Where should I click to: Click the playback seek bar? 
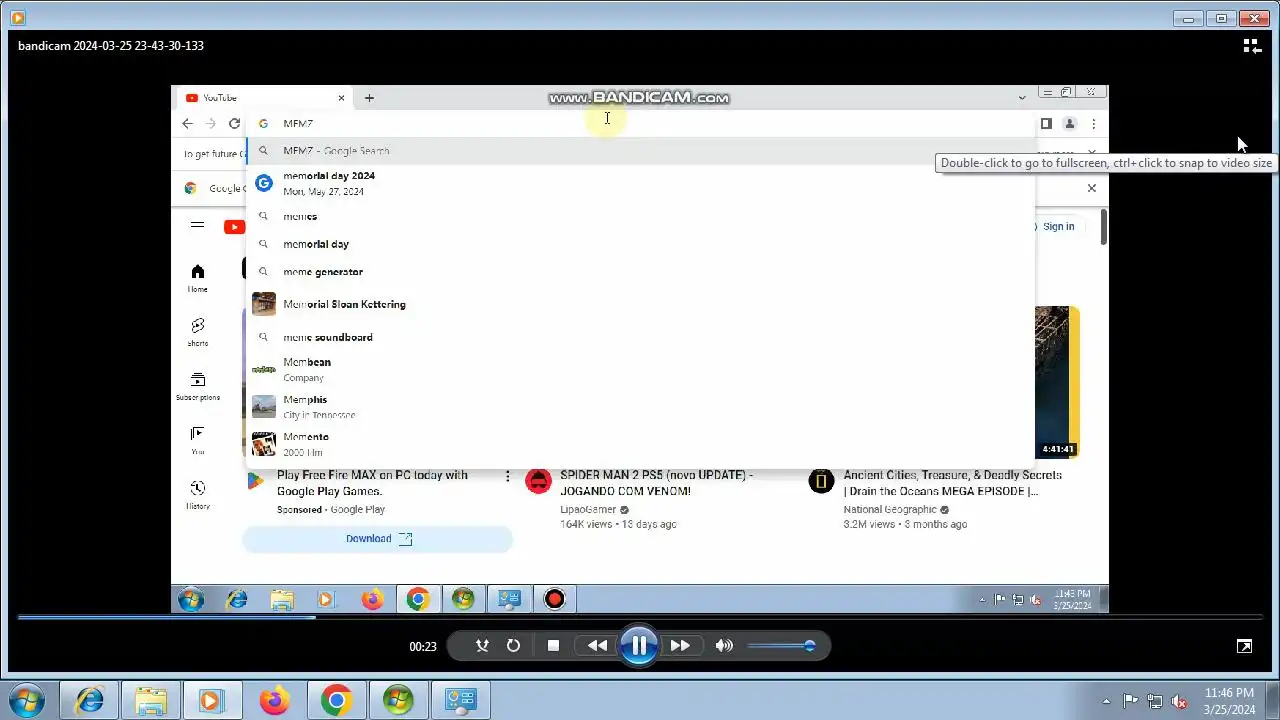pyautogui.click(x=640, y=617)
